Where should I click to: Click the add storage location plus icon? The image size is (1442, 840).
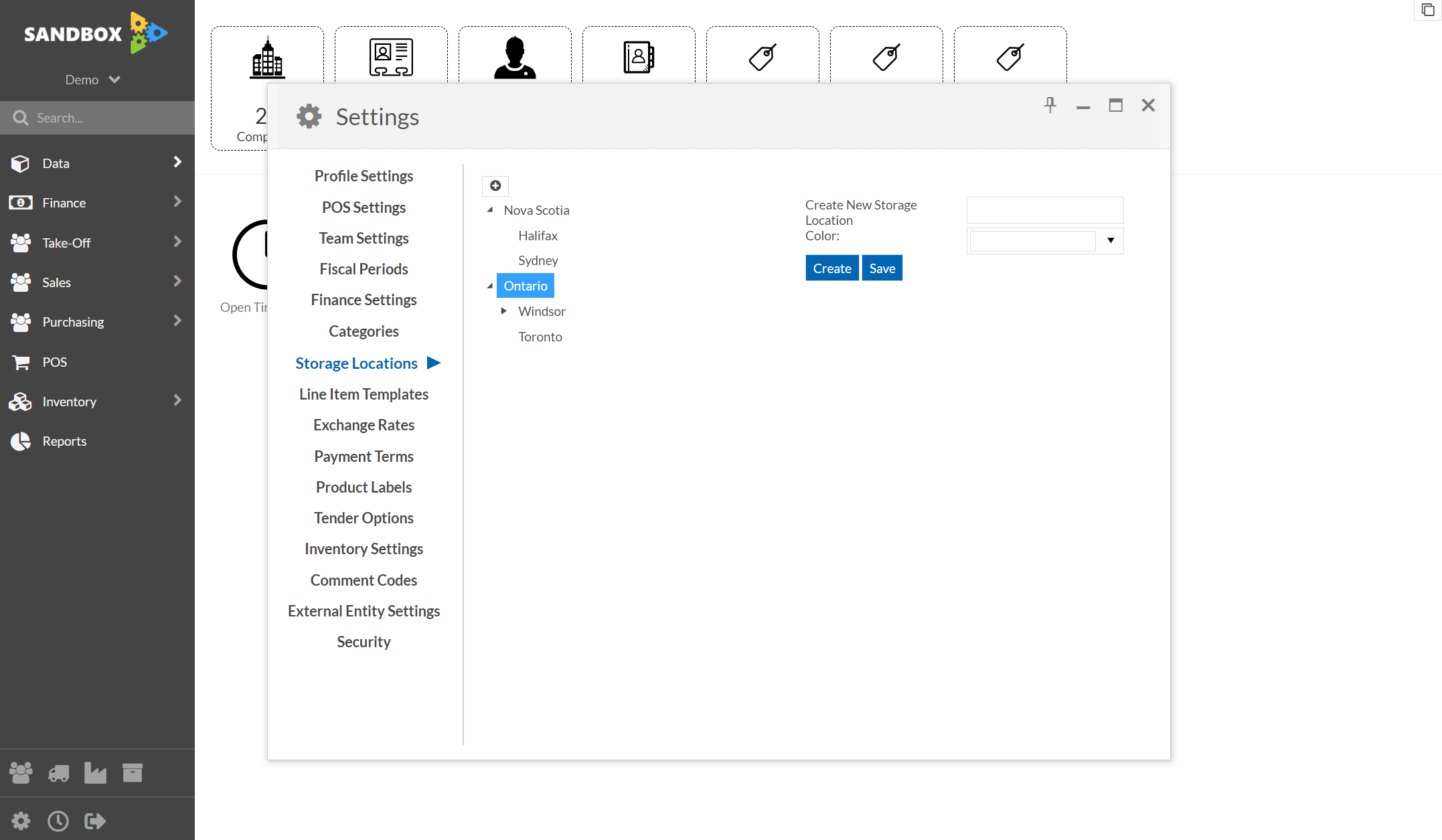(x=495, y=185)
